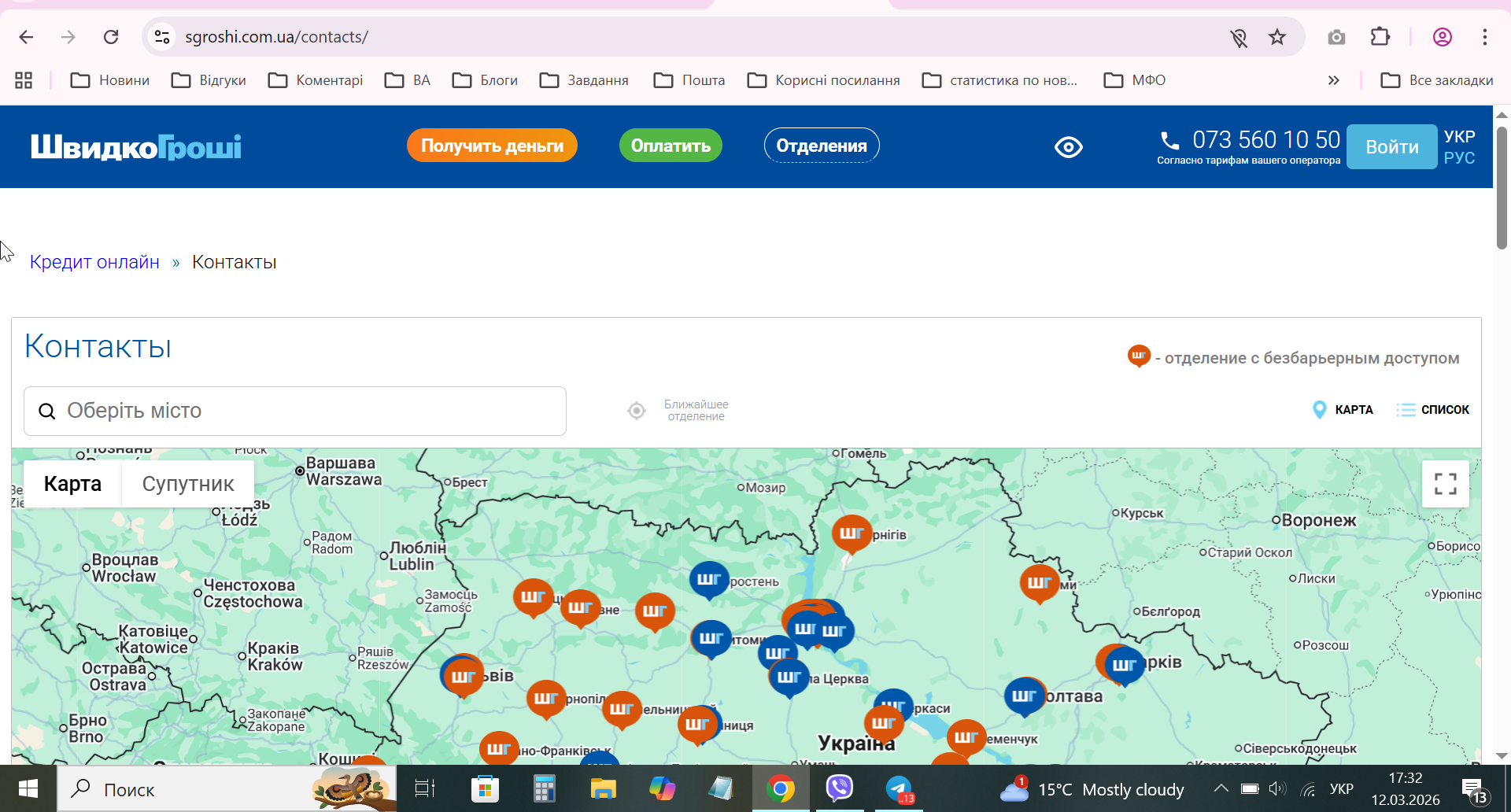
Task: Reload the page
Action: pos(111,37)
